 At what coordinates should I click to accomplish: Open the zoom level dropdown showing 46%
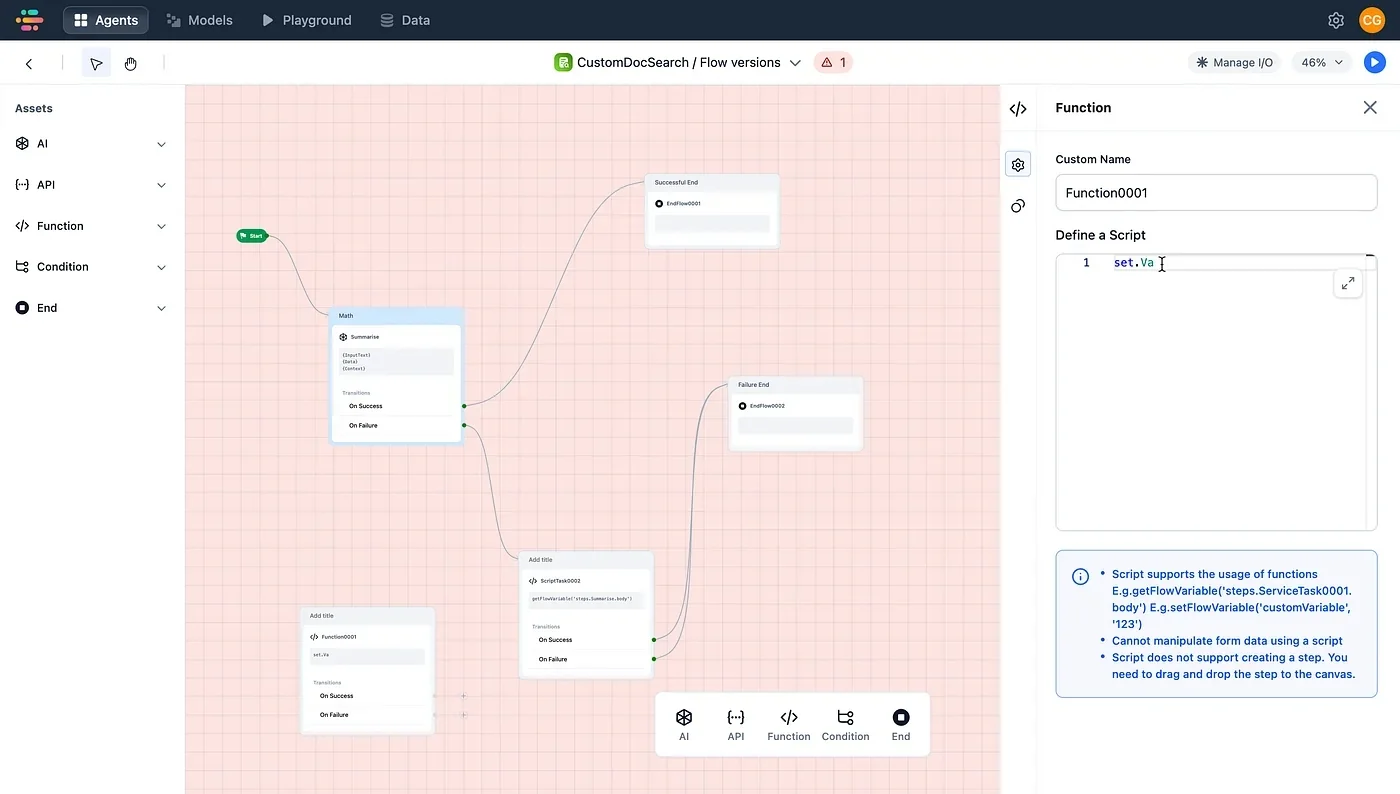point(1321,62)
